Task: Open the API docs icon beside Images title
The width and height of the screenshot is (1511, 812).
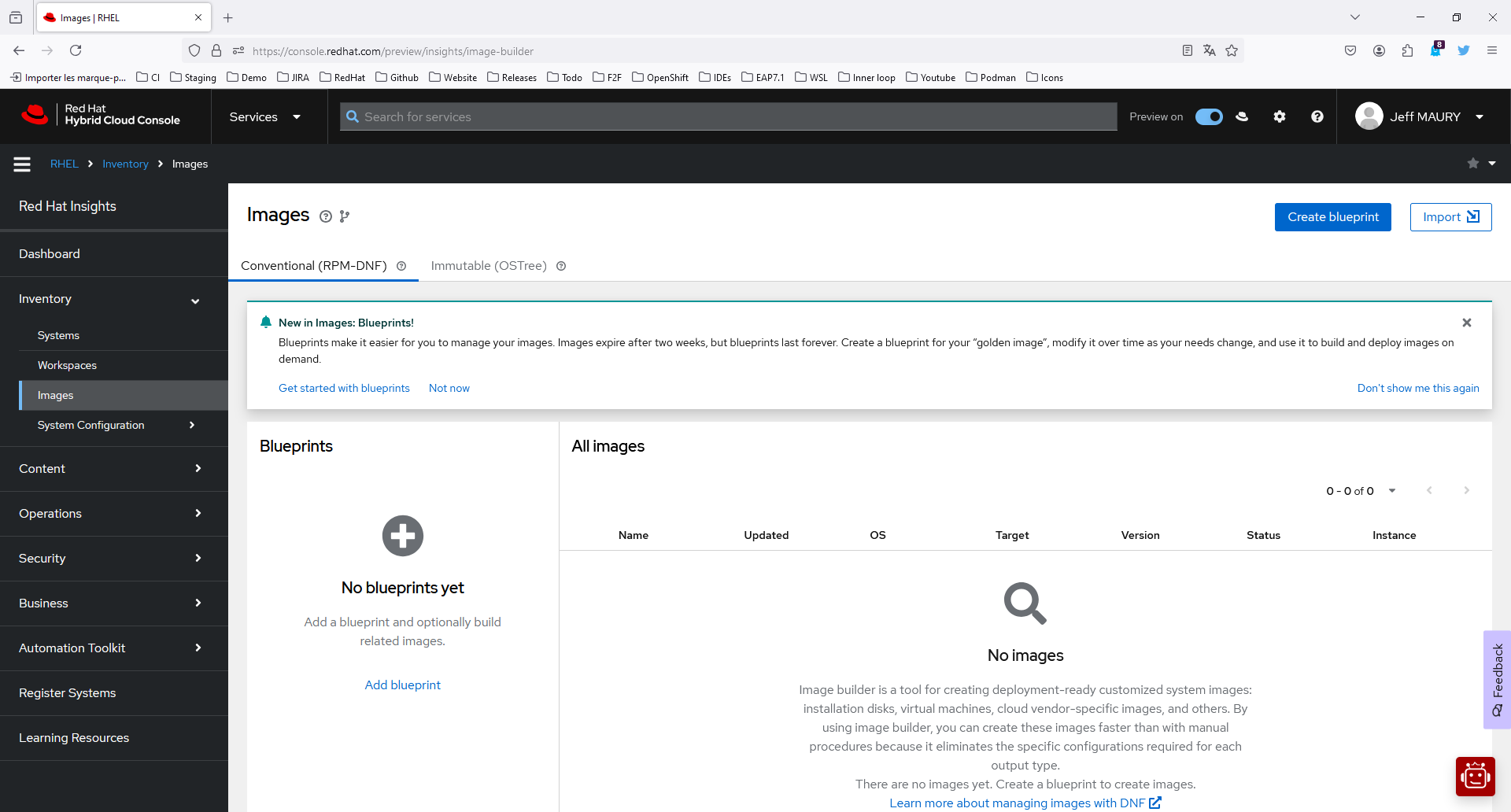Action: point(345,216)
